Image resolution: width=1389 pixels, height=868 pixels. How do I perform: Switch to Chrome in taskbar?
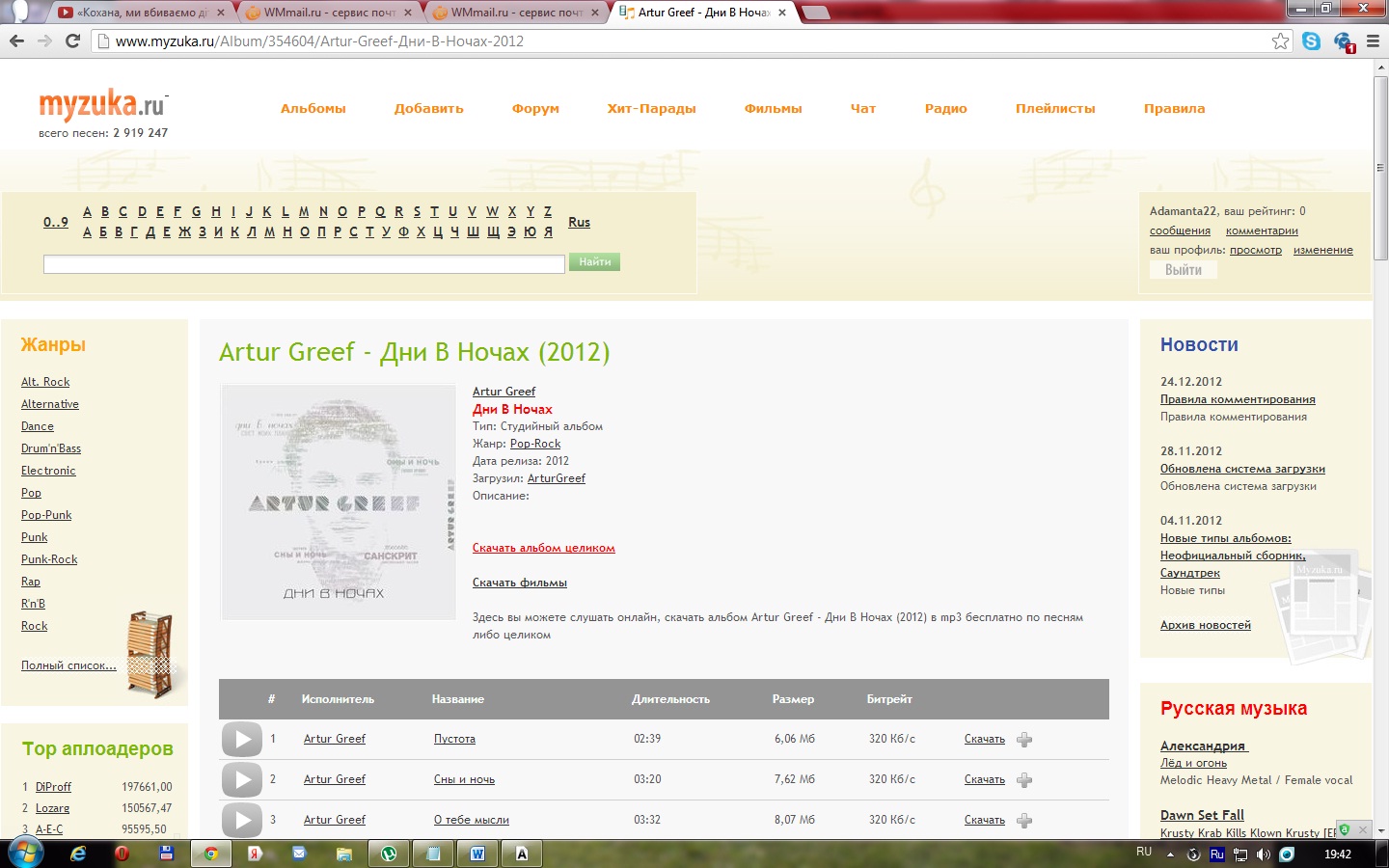[x=211, y=854]
